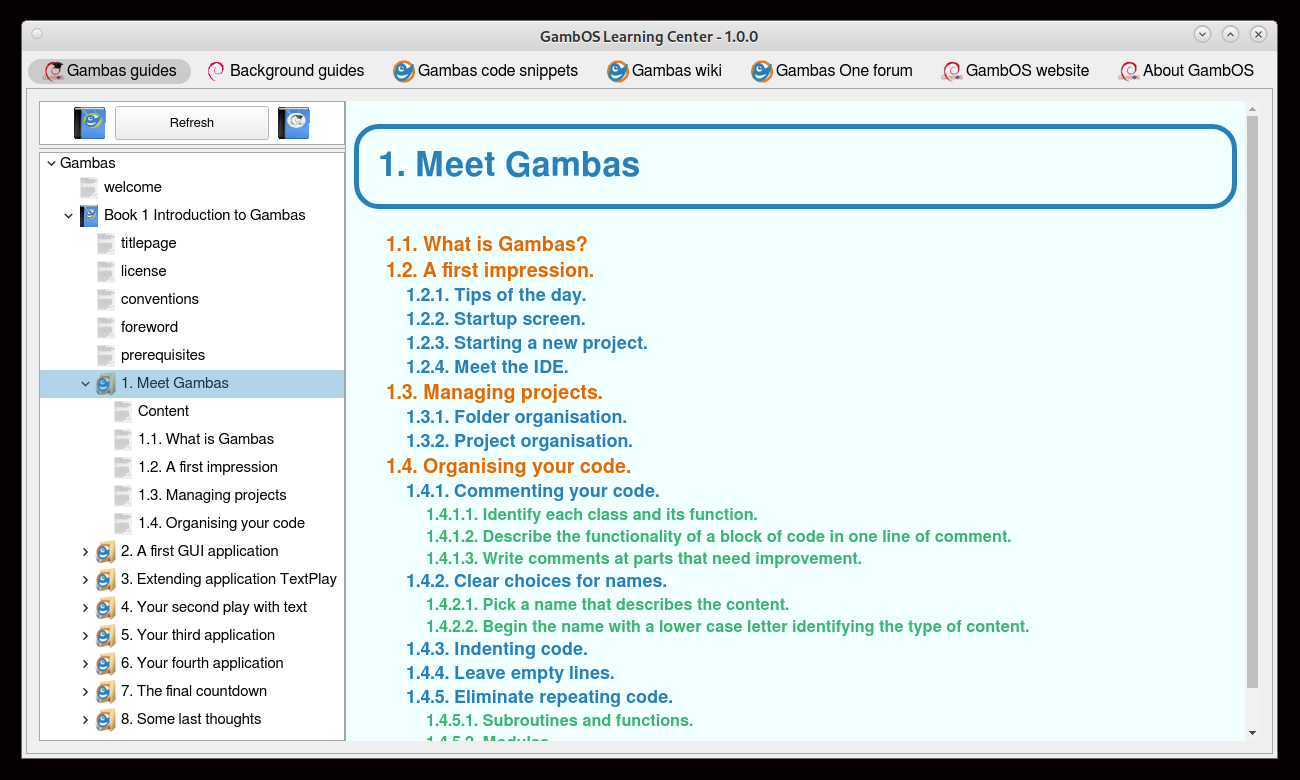Viewport: 1300px width, 780px height.
Task: Click the content pane vertical scrollbar
Action: [1252, 400]
